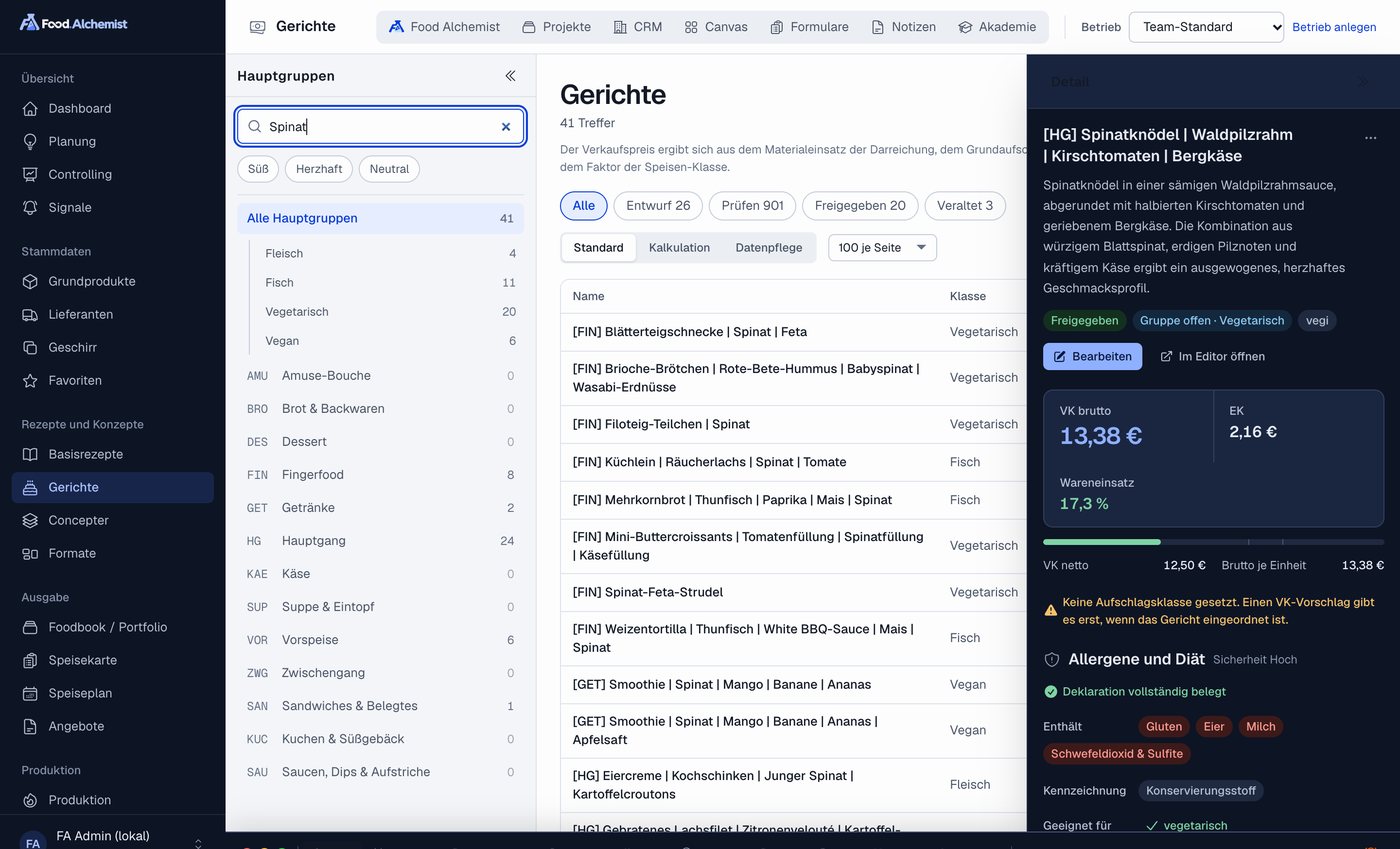
Task: Click the Im Editor öffnen link
Action: tap(1212, 357)
